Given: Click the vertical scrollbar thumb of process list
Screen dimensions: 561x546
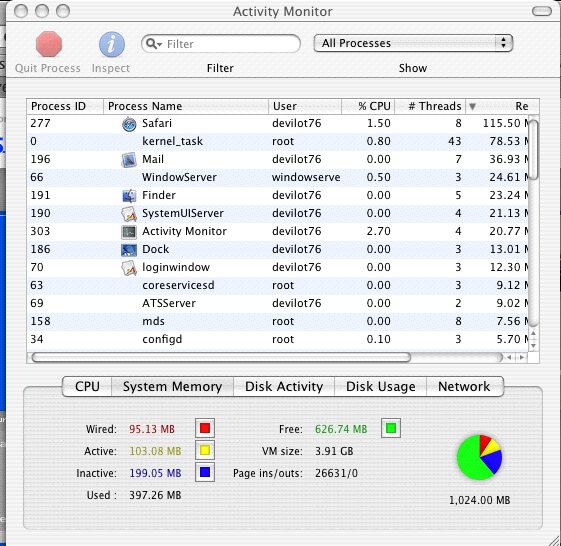Looking at the screenshot, I should pyautogui.click(x=533, y=150).
